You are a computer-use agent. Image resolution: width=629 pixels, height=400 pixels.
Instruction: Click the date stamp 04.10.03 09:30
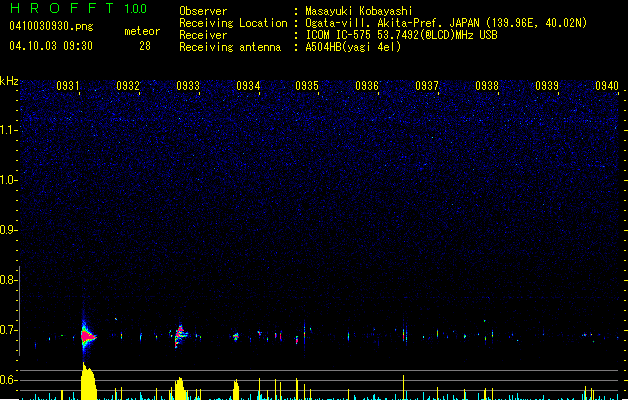coord(51,46)
